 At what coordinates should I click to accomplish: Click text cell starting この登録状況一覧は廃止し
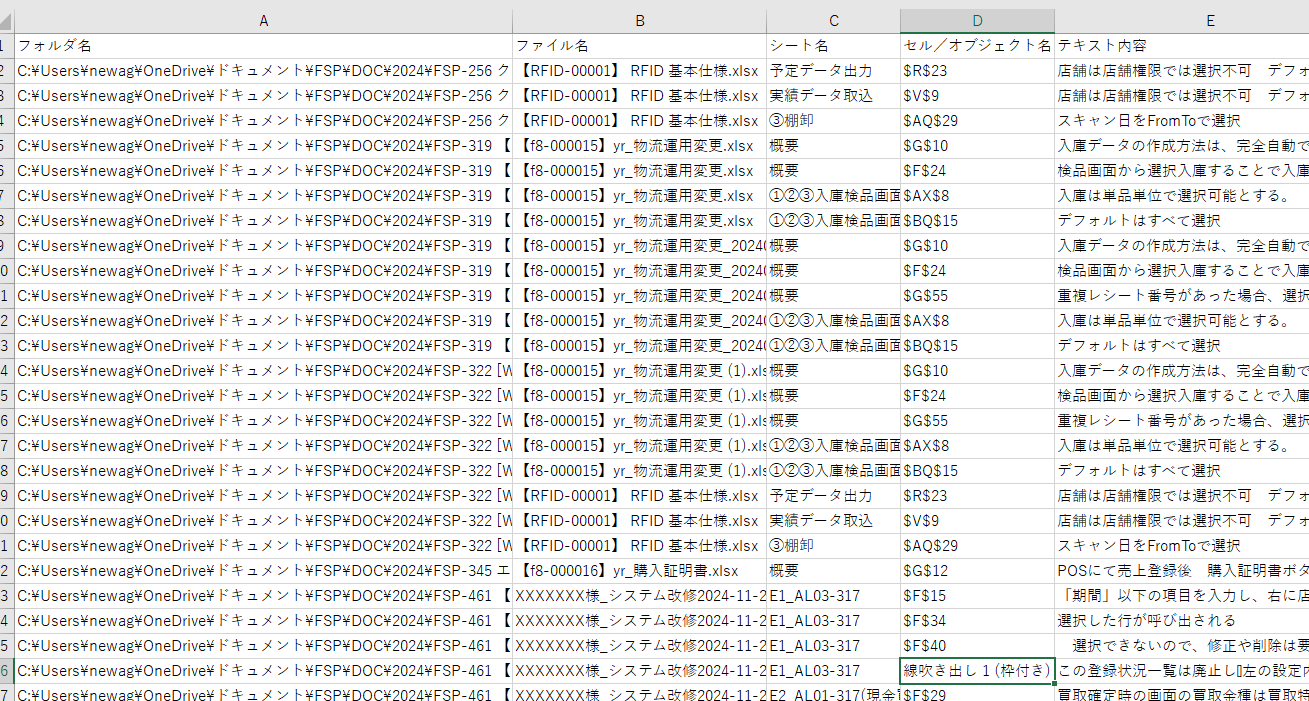1182,671
